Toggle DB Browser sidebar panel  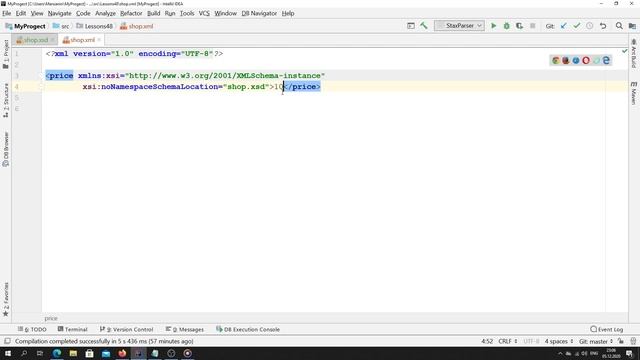pos(6,149)
